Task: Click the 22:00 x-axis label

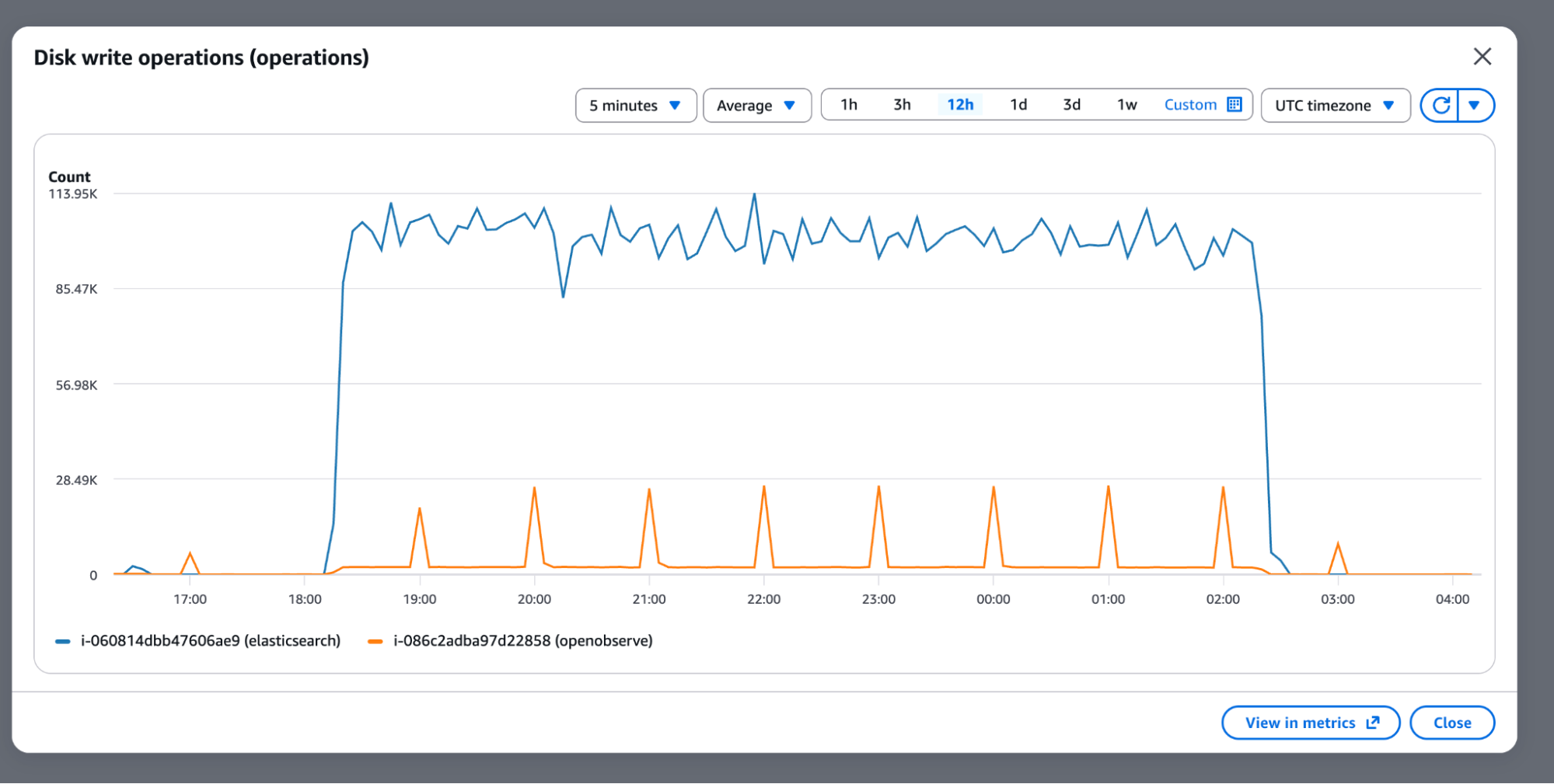Action: (764, 599)
